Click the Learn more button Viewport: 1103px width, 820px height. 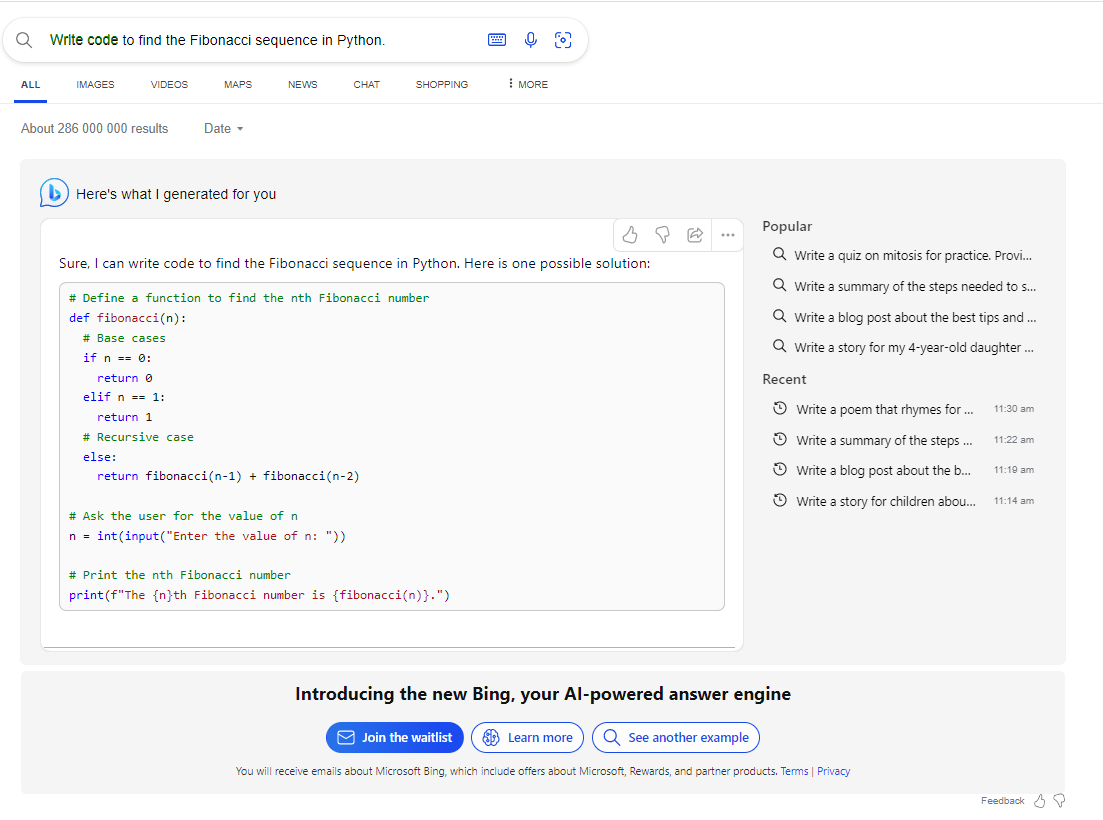point(528,738)
